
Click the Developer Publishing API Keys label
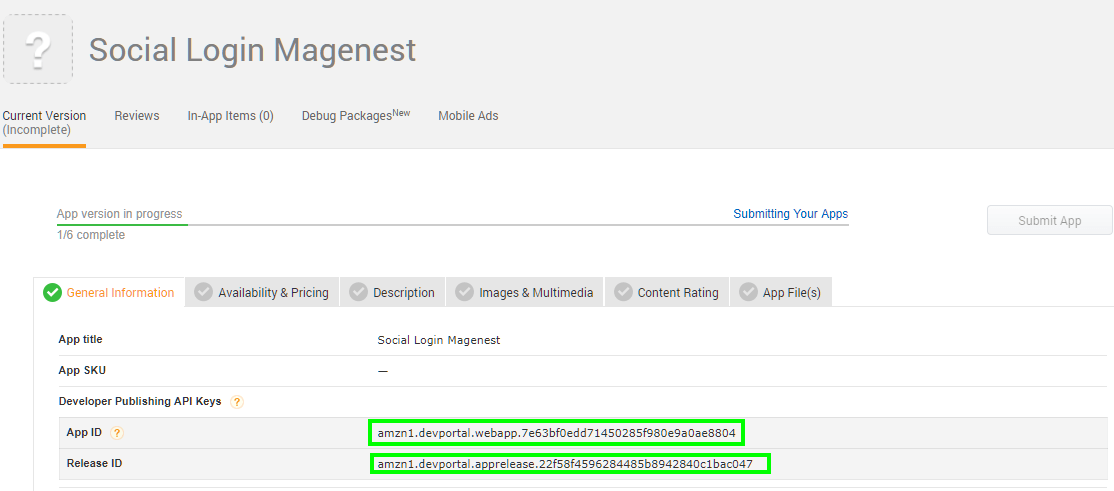tap(140, 401)
